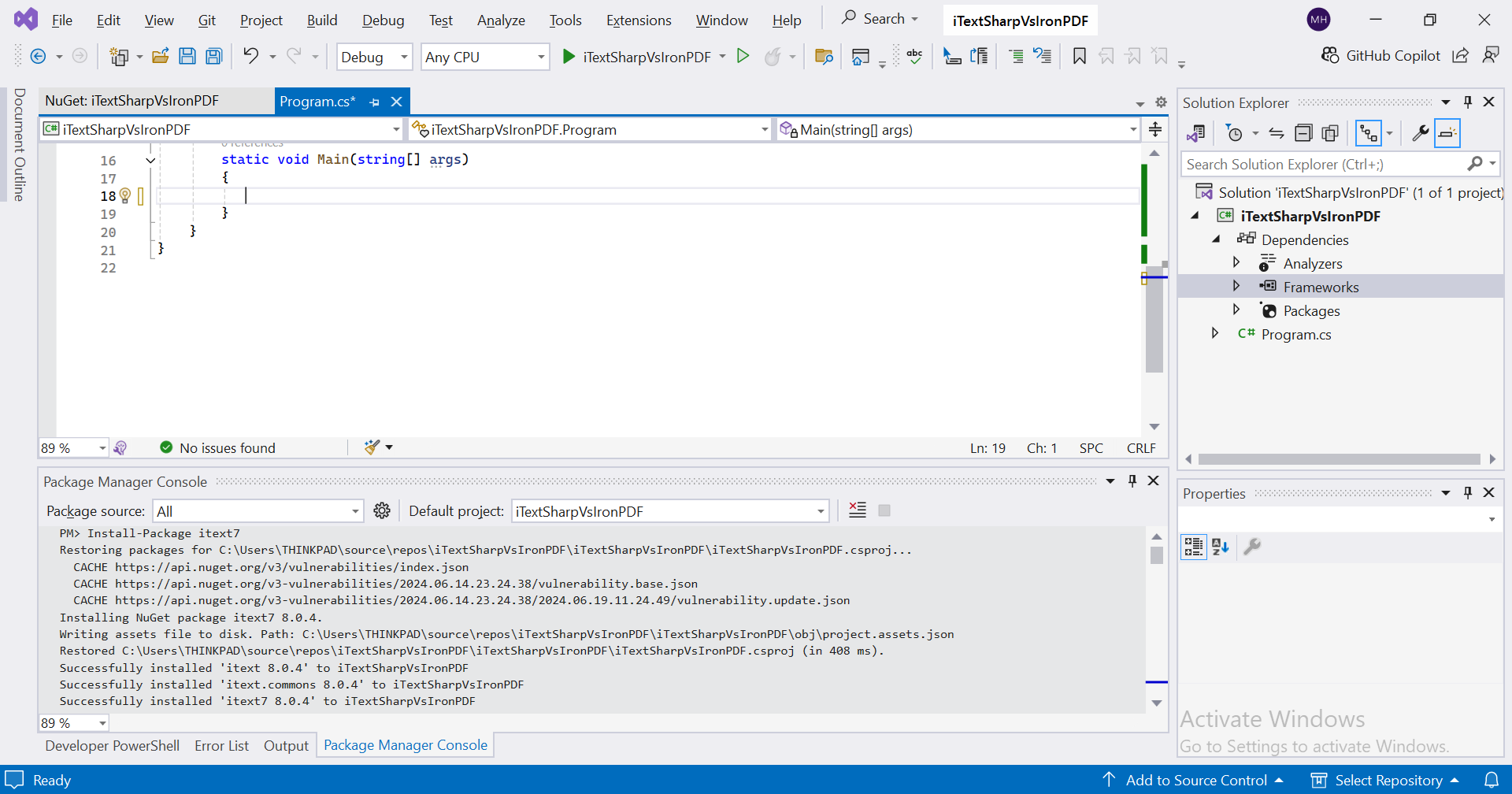Click the Save All toolbar icon
The width and height of the screenshot is (1512, 794).
click(213, 56)
